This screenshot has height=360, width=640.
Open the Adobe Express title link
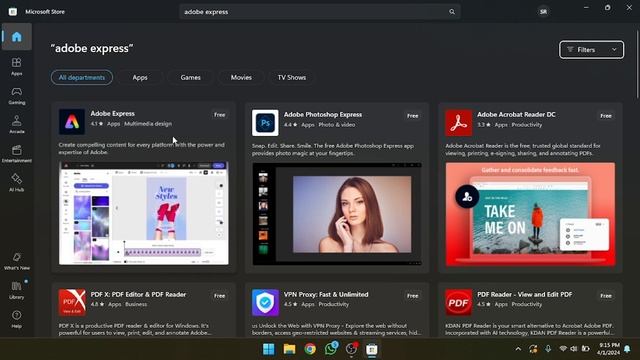tap(112, 113)
